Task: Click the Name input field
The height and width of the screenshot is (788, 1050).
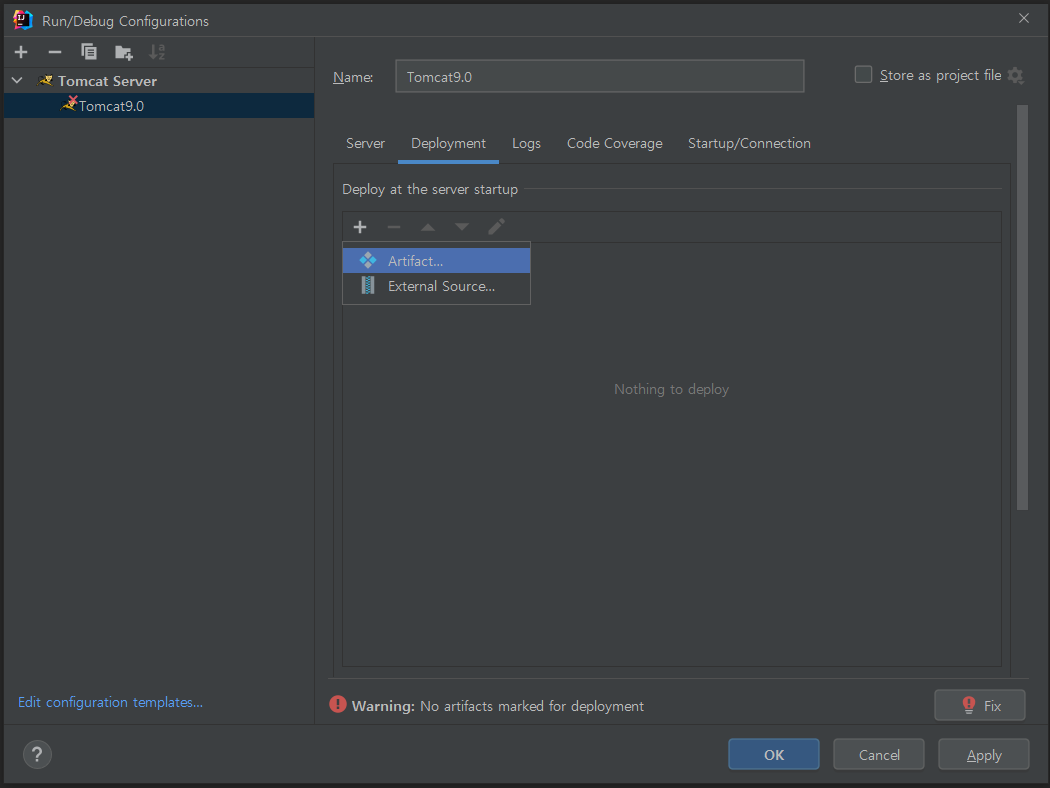Action: point(599,76)
